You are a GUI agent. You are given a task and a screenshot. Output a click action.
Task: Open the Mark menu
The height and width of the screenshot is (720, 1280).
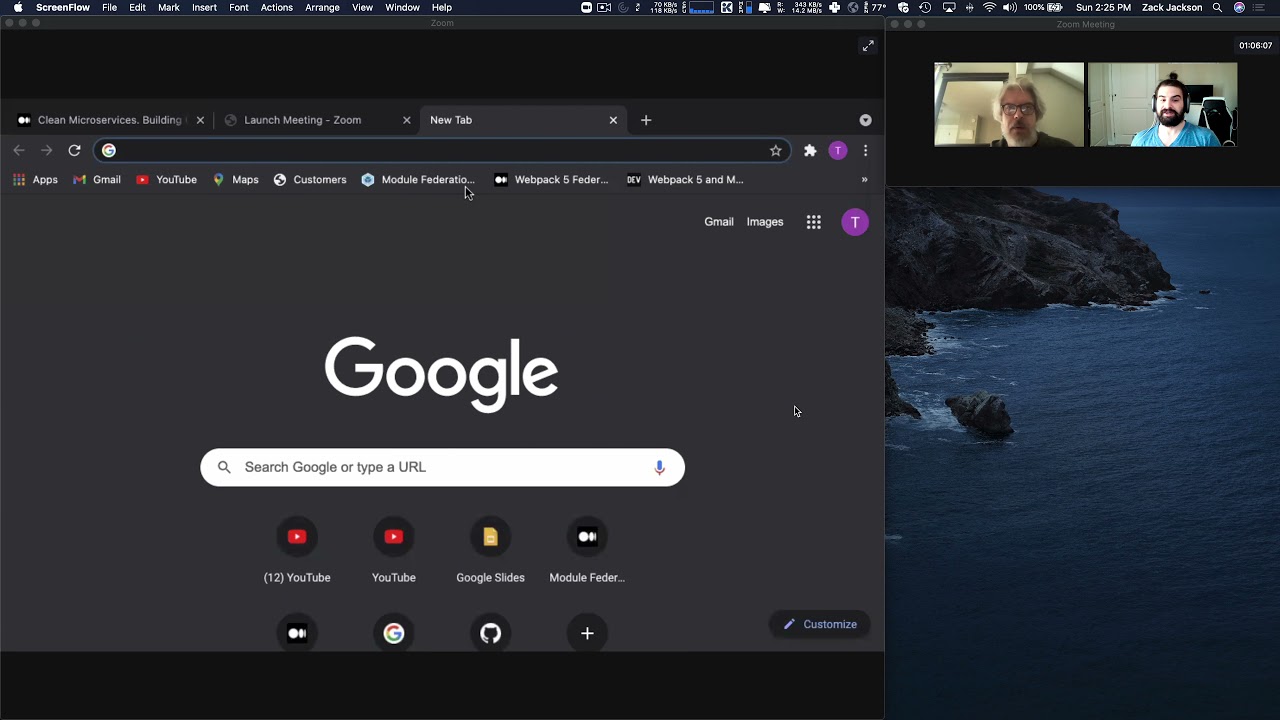pos(169,7)
